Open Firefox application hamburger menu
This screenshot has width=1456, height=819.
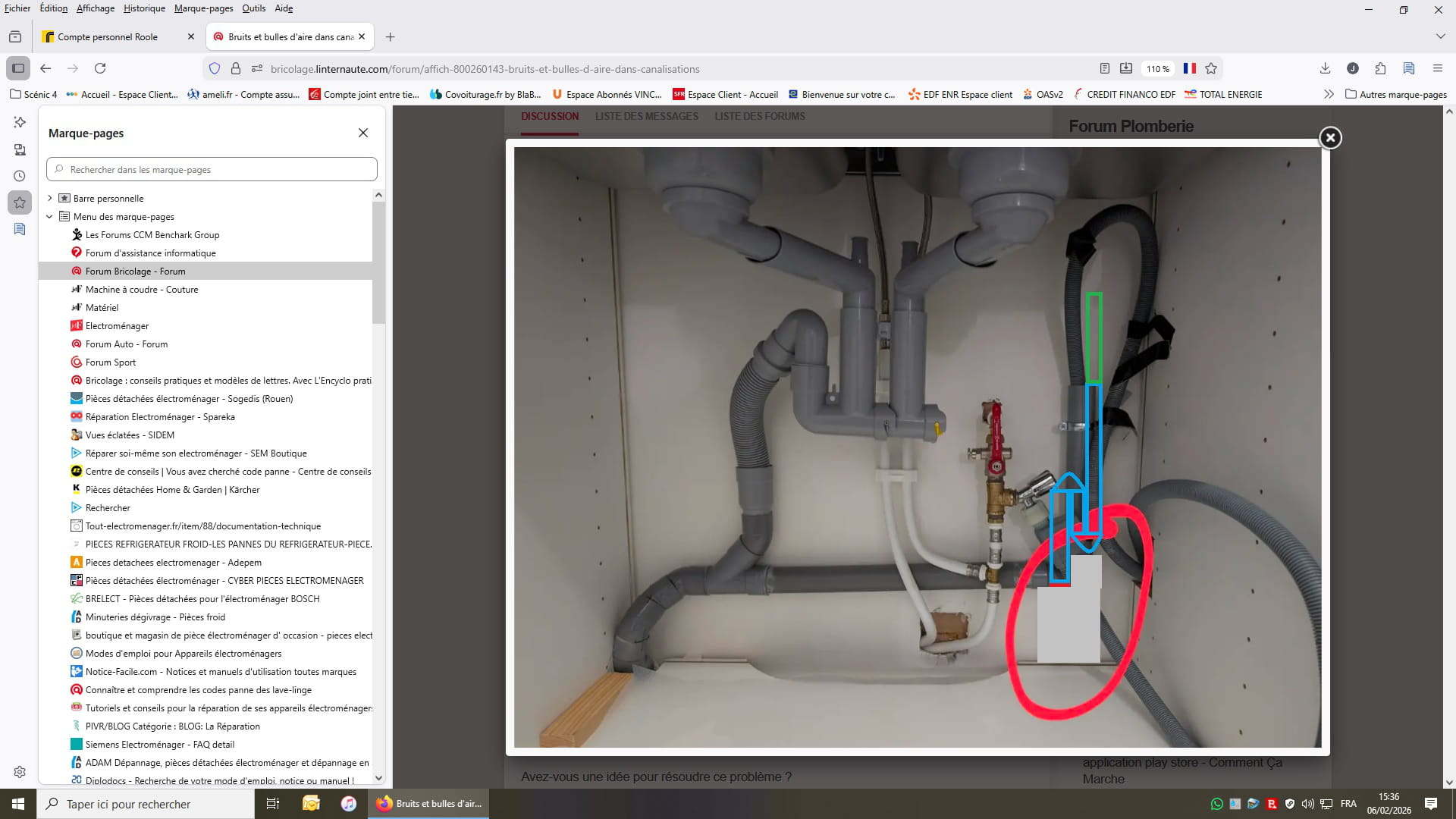pos(1437,68)
